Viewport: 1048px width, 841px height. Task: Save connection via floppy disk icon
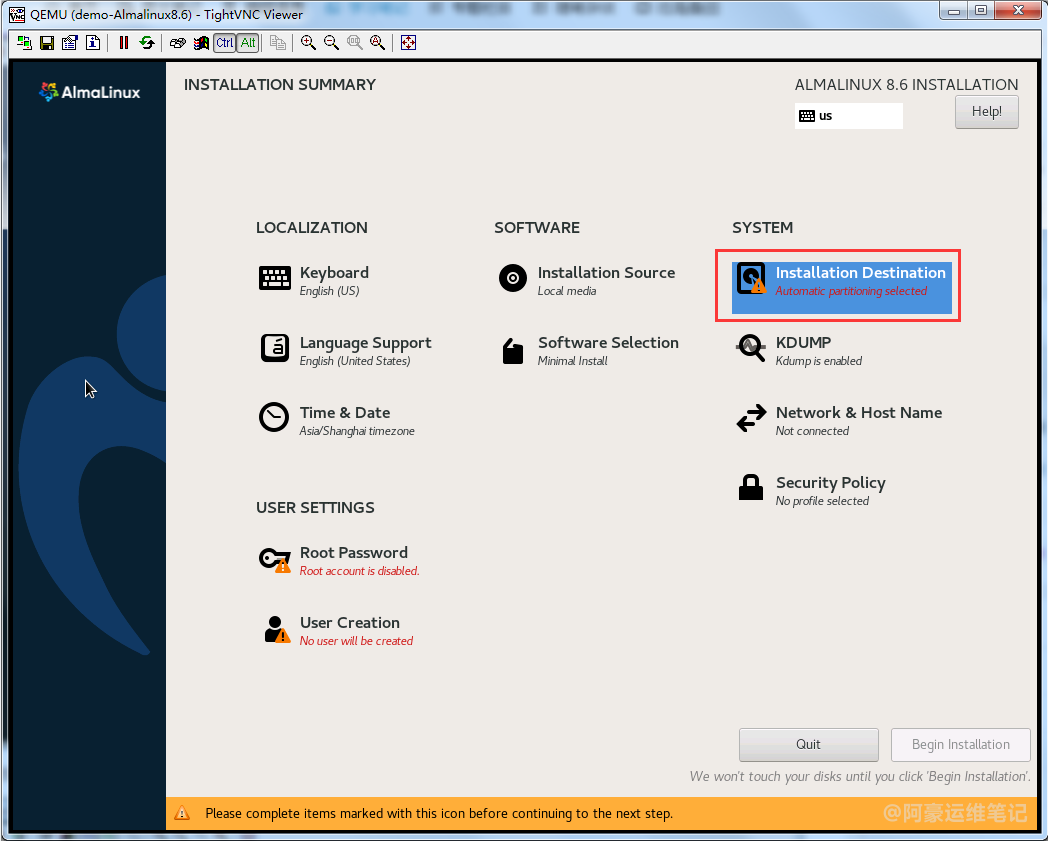(x=47, y=43)
